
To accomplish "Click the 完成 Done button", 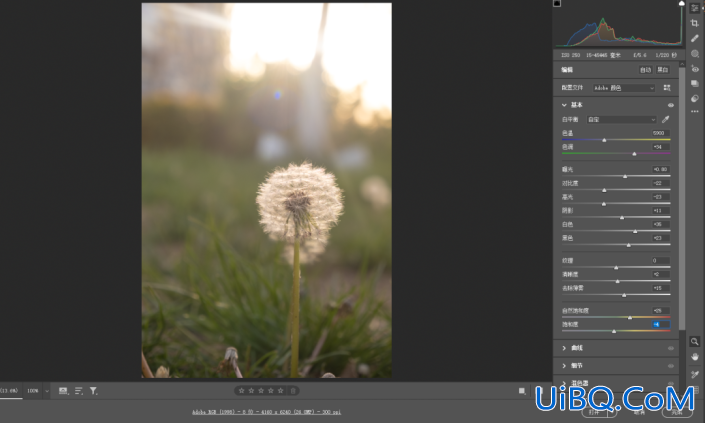I will pyautogui.click(x=677, y=412).
